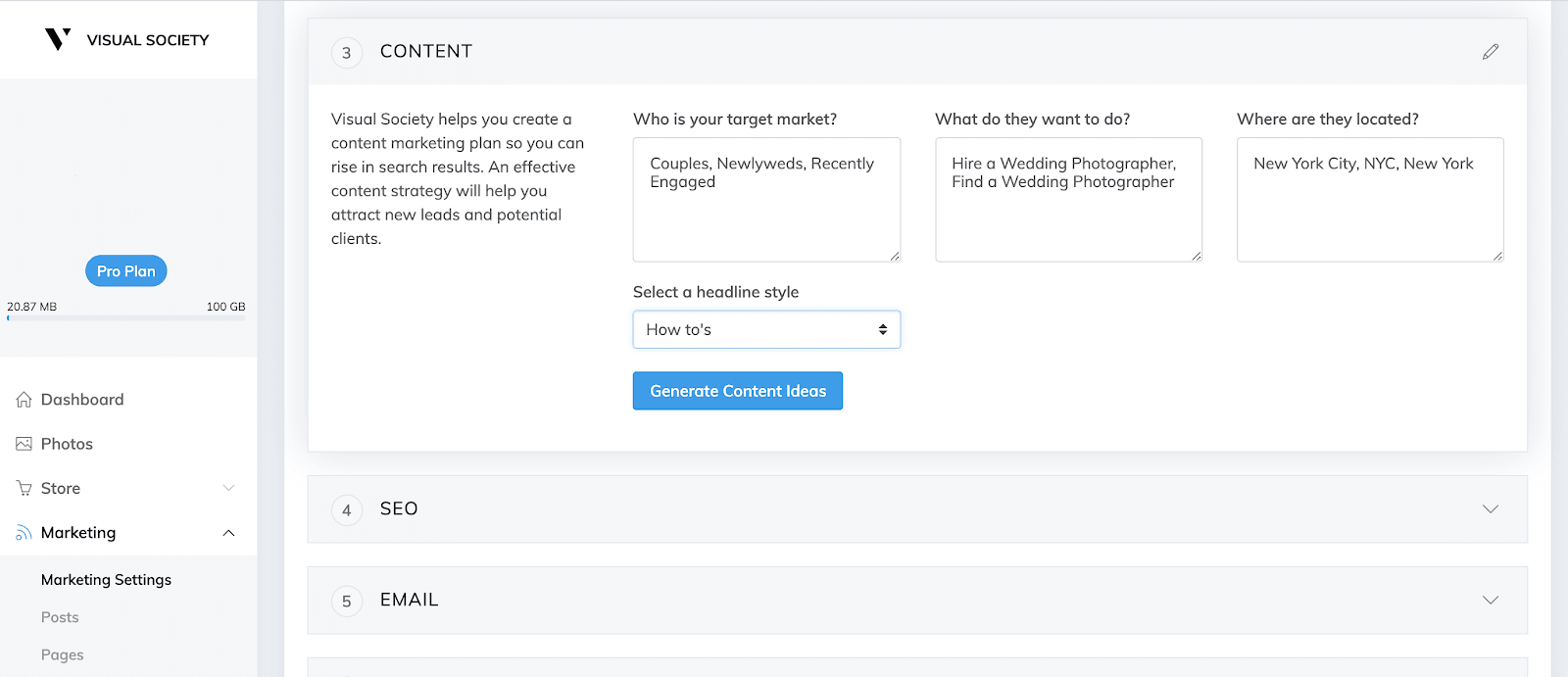Image resolution: width=1568 pixels, height=677 pixels.
Task: Click the Photos image icon
Action: [24, 444]
